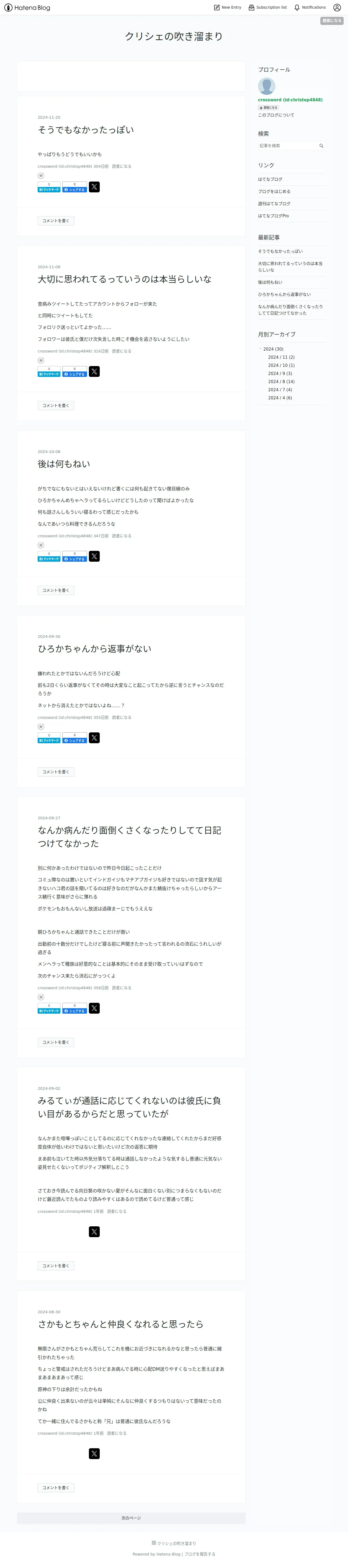
Task: Click date 2024-09-27 above the post
Action: tap(49, 818)
